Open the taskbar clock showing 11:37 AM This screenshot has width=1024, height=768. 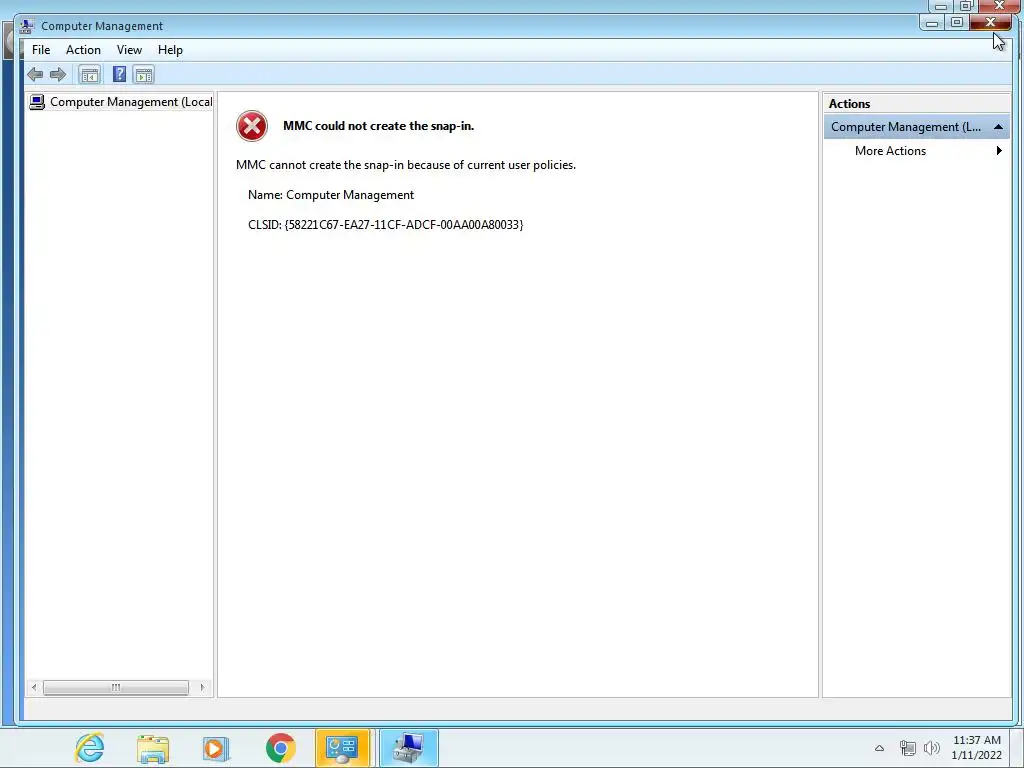pos(976,748)
